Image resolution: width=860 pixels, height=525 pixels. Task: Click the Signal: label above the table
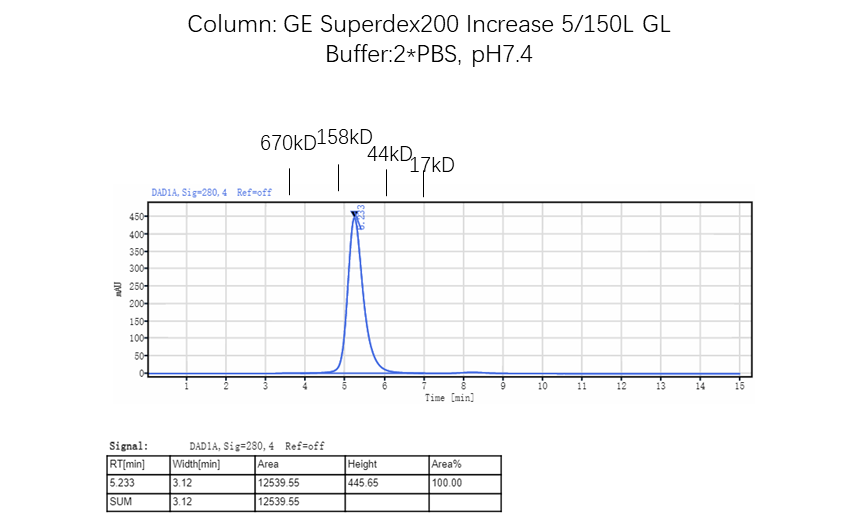(128, 446)
